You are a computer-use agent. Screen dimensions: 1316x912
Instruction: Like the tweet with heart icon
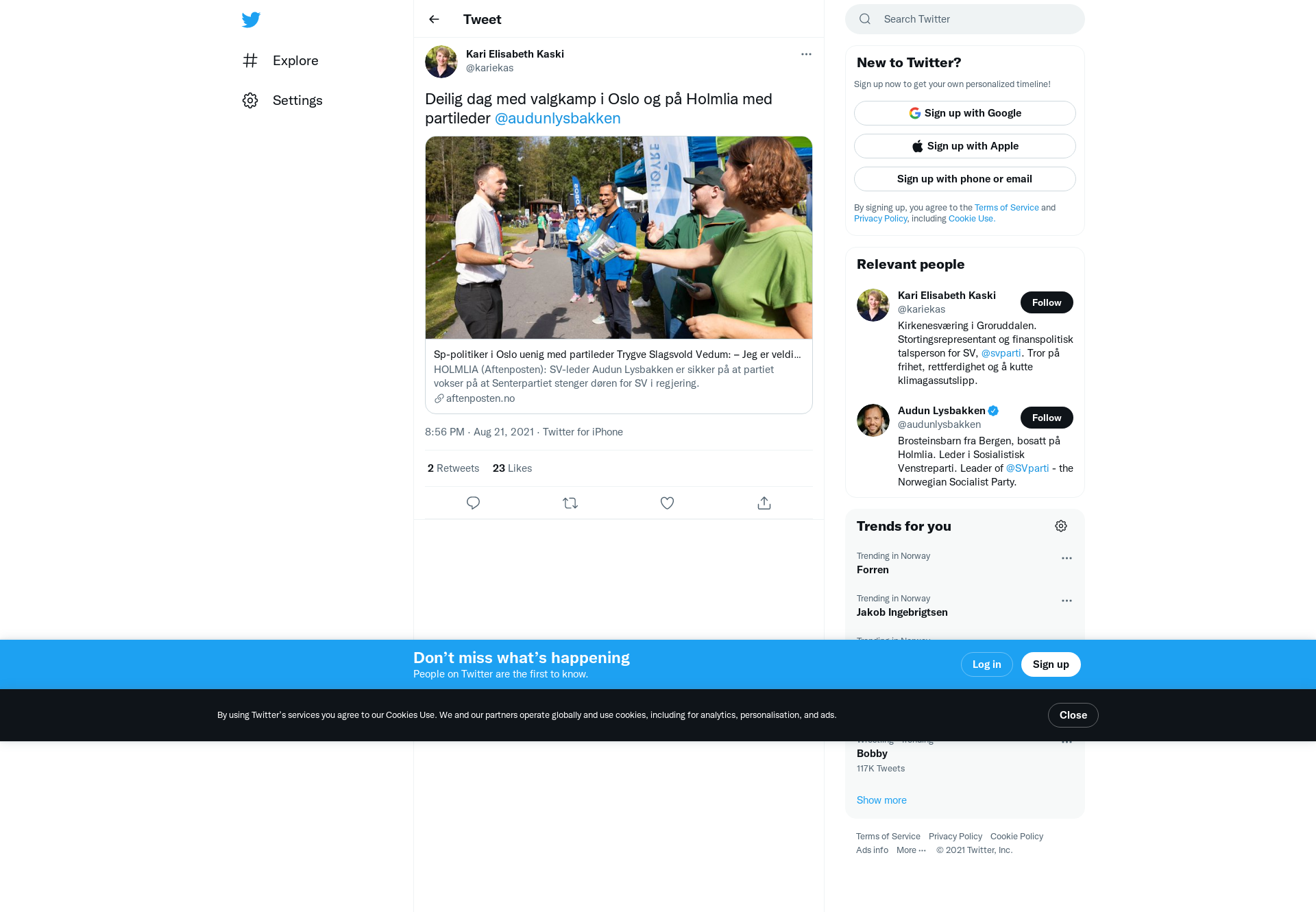[667, 503]
